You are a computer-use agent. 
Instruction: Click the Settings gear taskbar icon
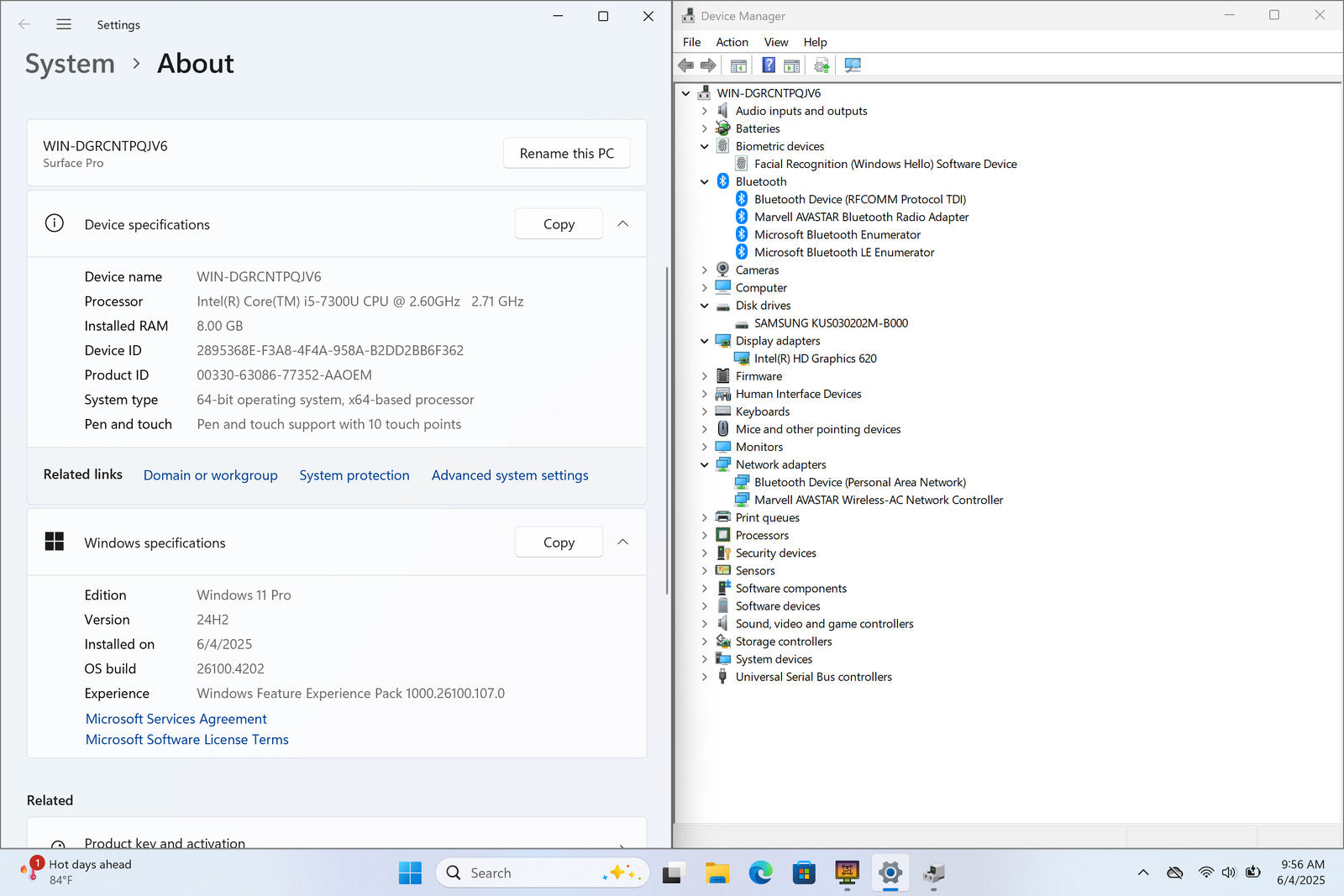(890, 873)
